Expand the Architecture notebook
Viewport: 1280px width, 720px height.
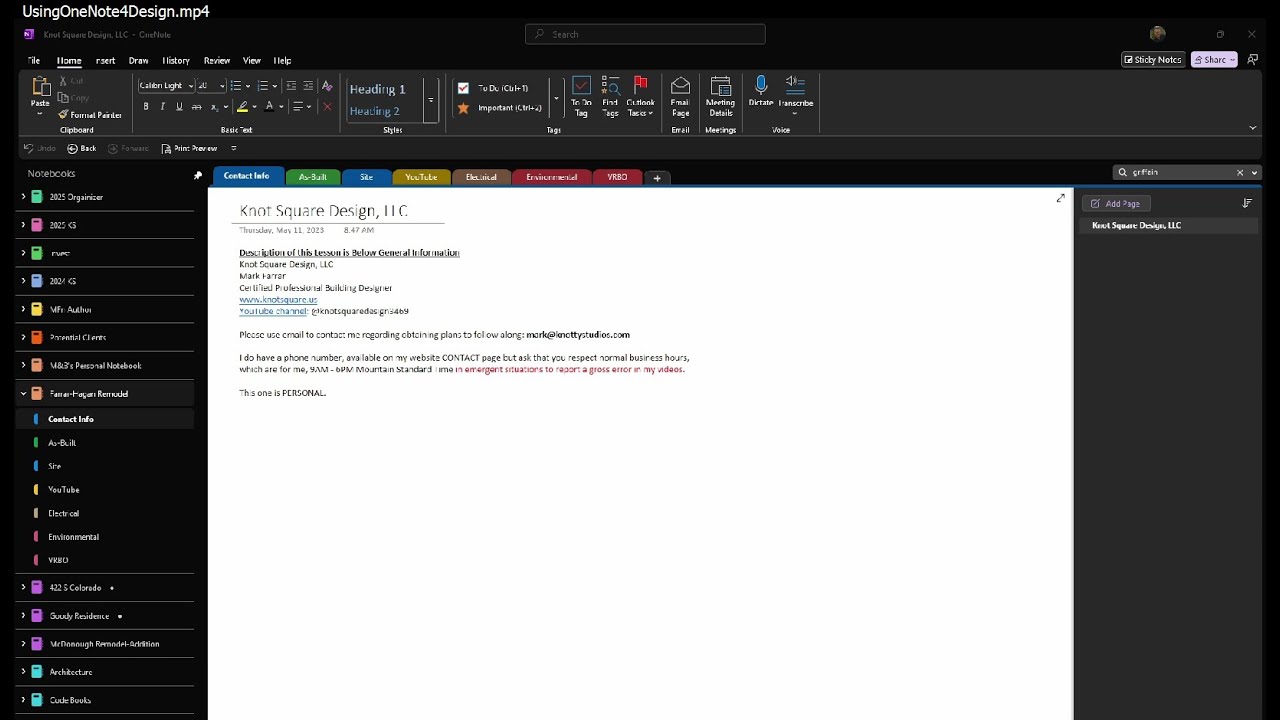[23, 672]
